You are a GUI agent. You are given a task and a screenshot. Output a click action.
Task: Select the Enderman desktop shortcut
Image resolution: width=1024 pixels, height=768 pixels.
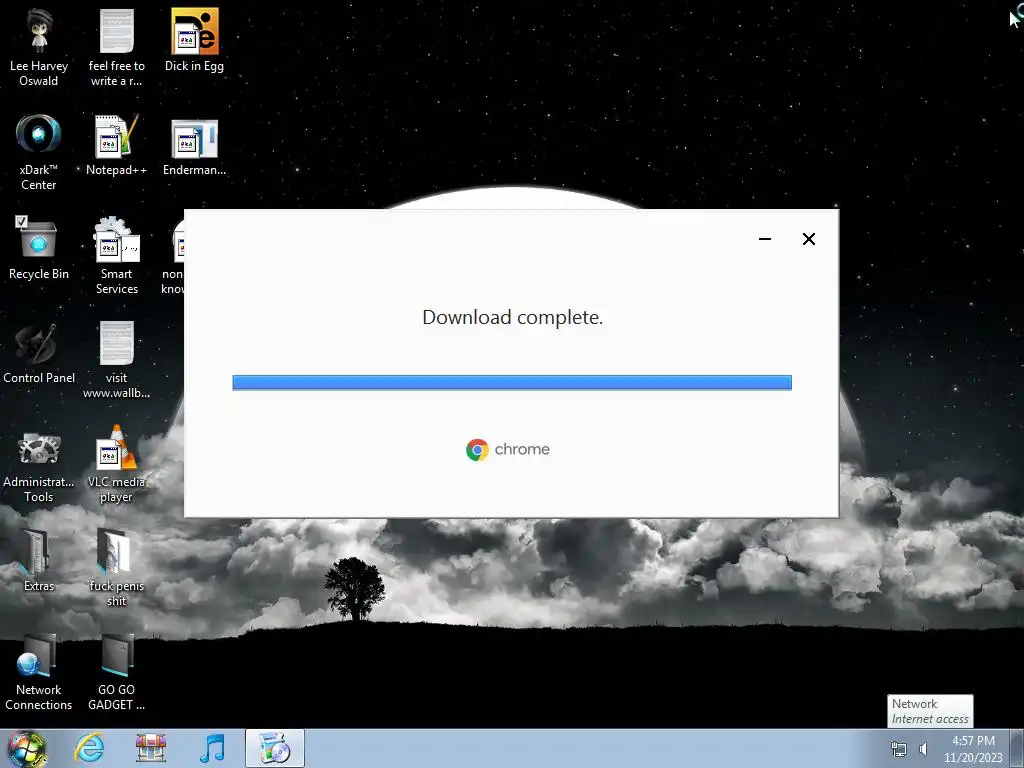[x=195, y=148]
